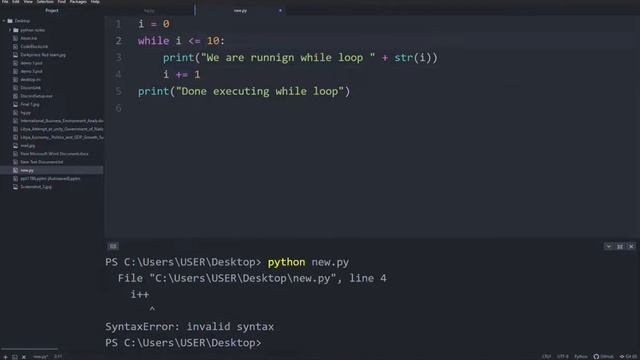Select the Project panel tab
The image size is (640, 360).
pos(52,11)
